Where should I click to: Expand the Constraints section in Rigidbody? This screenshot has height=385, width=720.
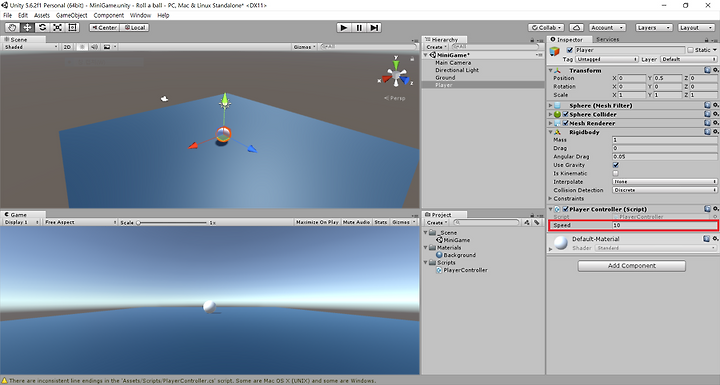click(568, 198)
